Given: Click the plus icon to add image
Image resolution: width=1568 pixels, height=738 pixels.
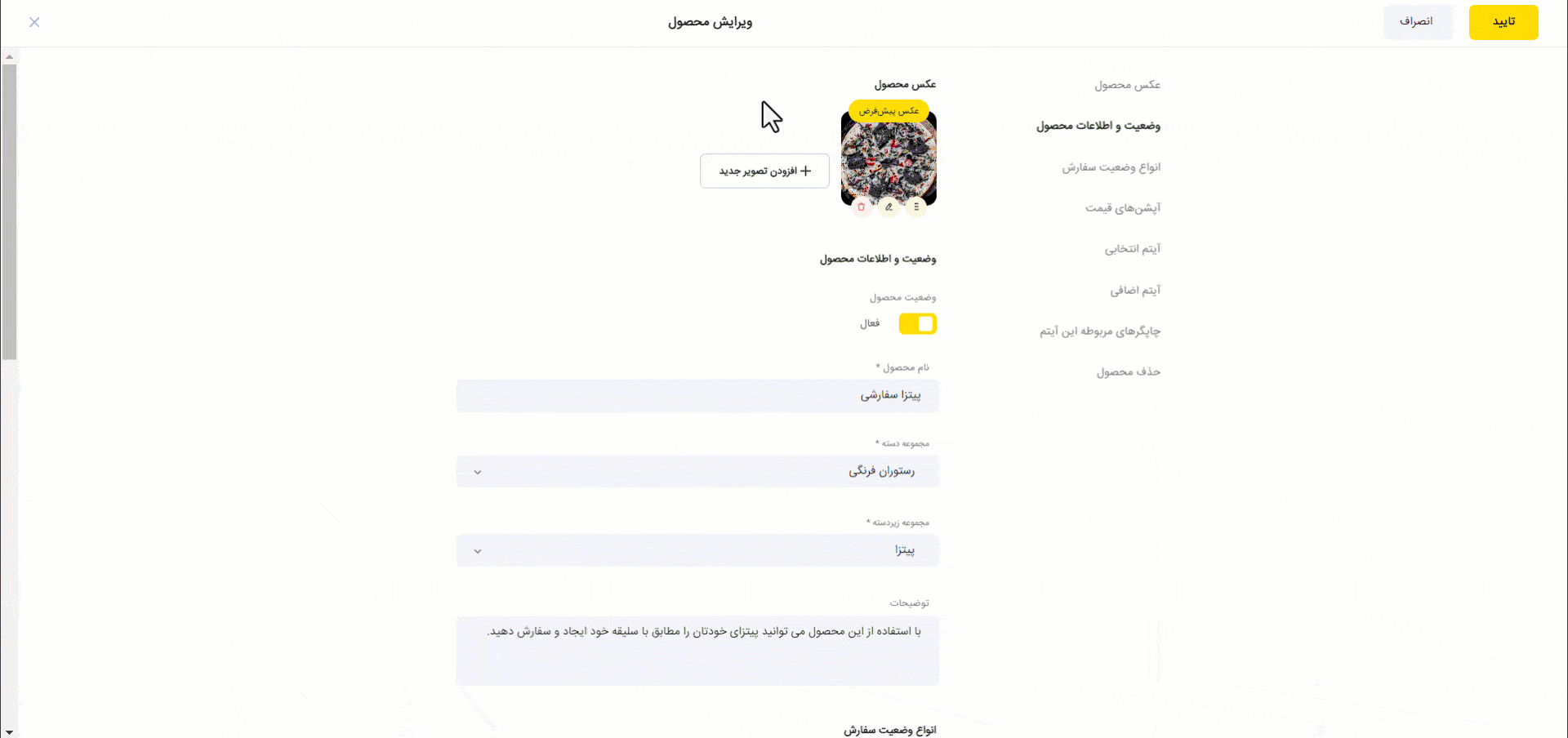Looking at the screenshot, I should point(806,171).
